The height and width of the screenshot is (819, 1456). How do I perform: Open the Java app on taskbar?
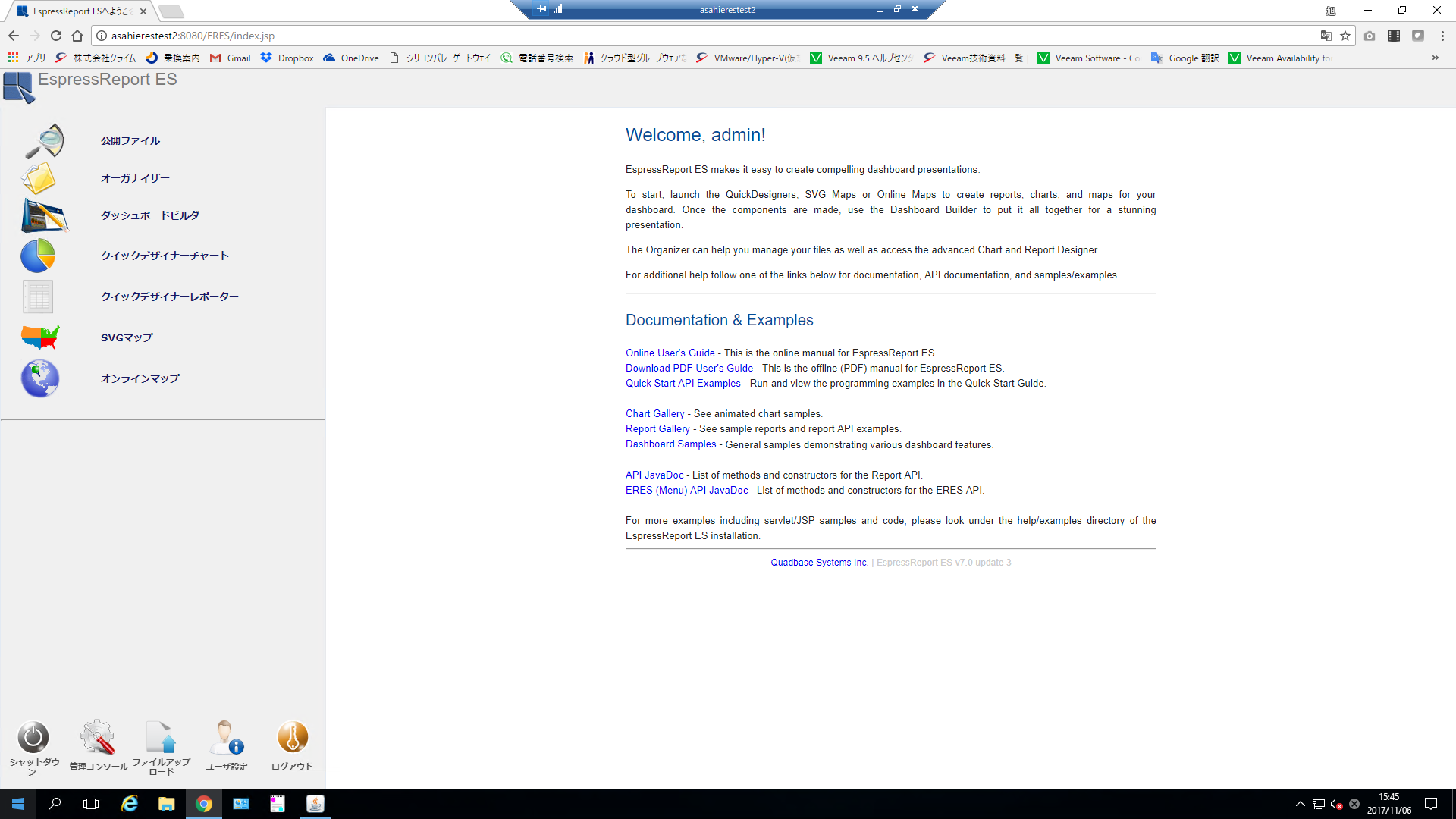click(x=315, y=804)
